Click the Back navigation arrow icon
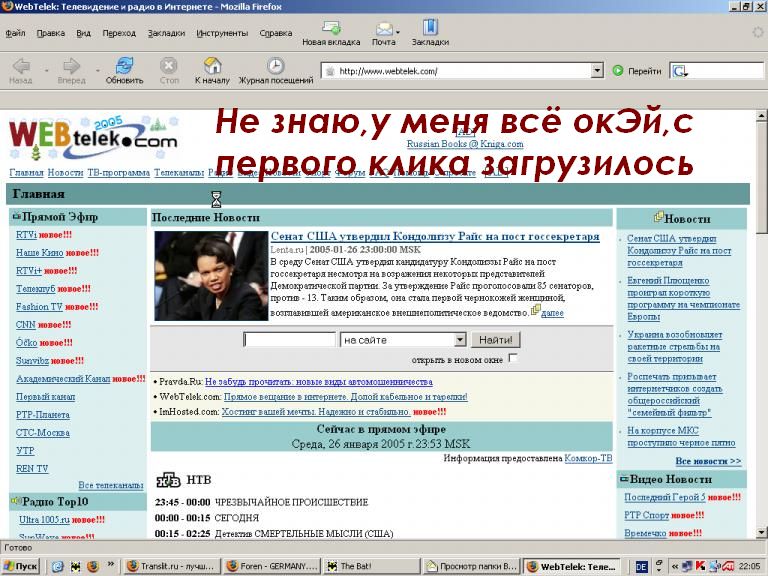The height and width of the screenshot is (576, 768). tap(20, 66)
